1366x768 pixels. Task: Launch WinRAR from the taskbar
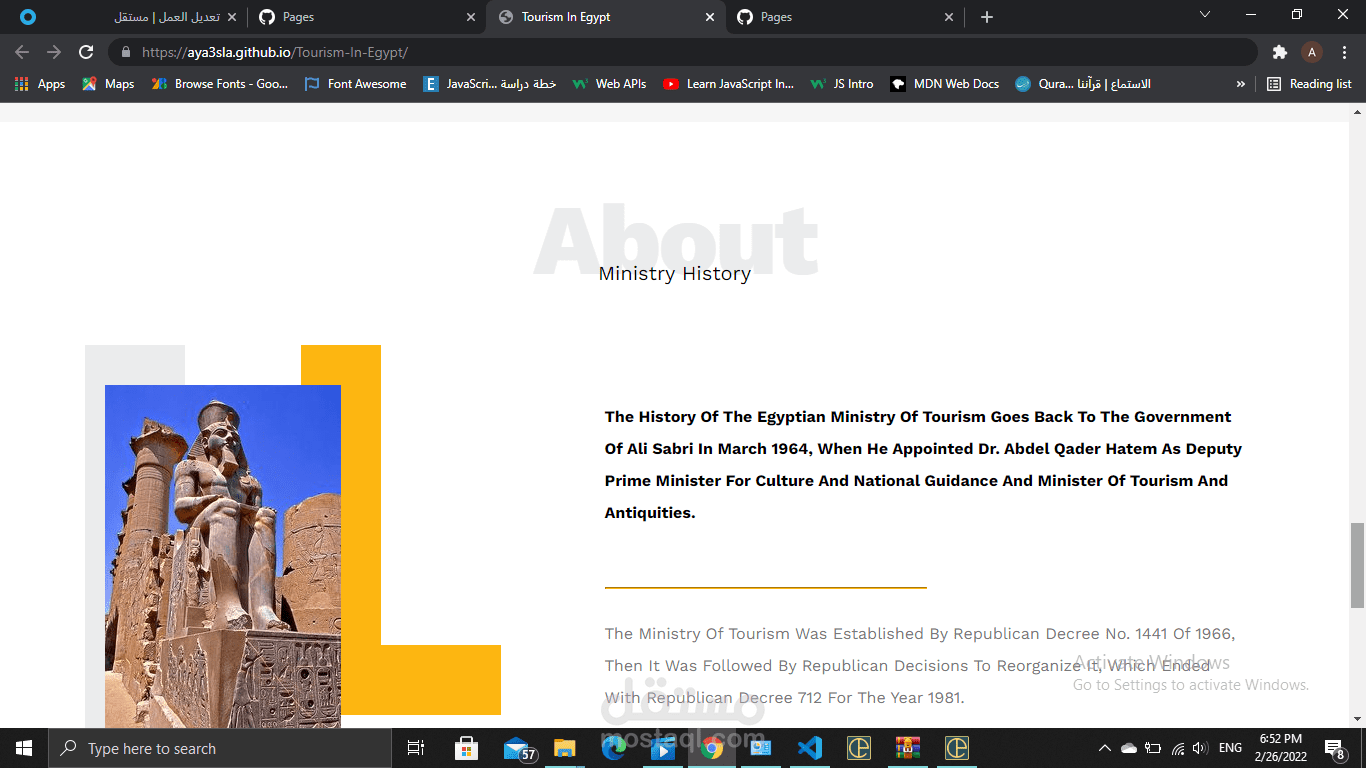[x=908, y=748]
